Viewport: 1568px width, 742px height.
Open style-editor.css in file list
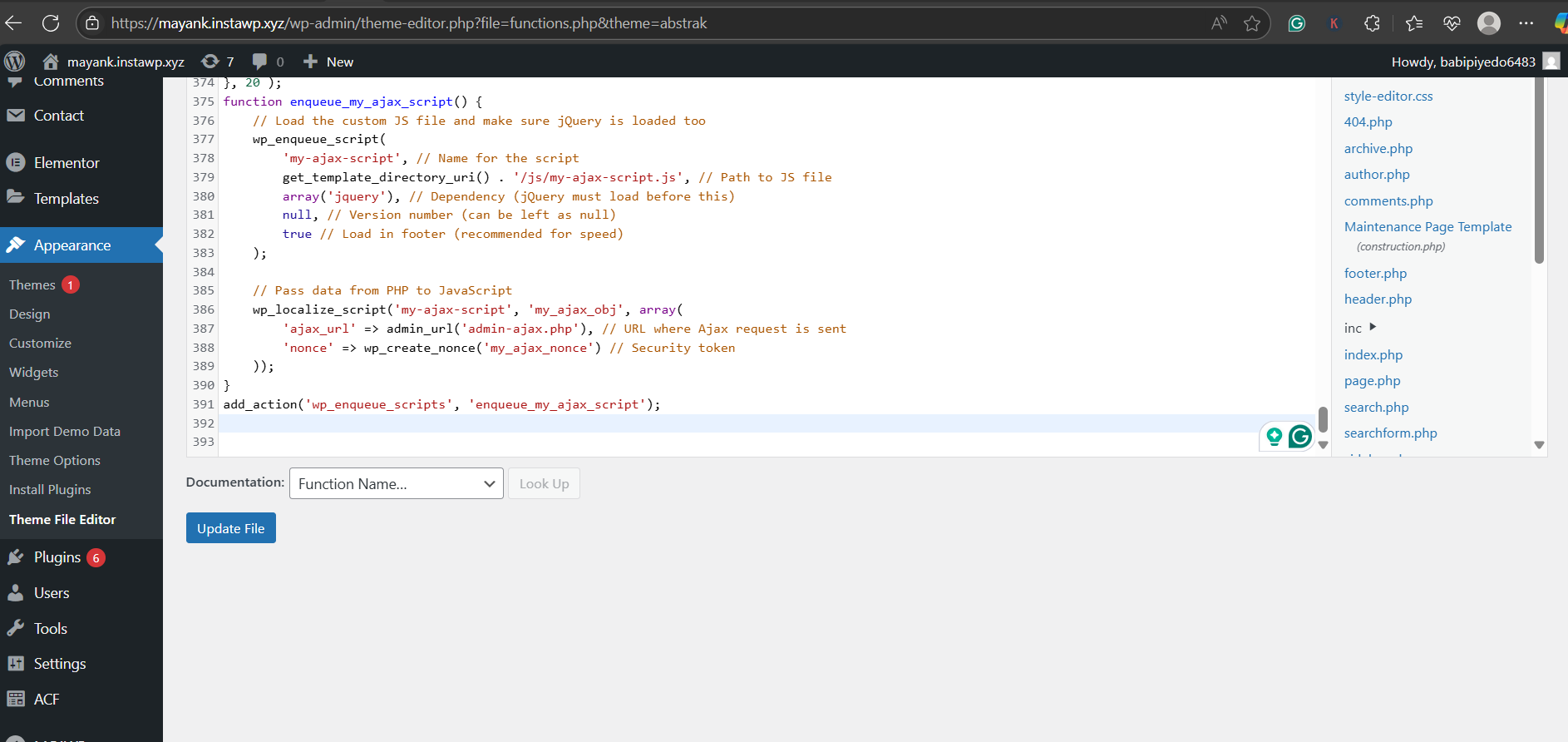click(1388, 96)
